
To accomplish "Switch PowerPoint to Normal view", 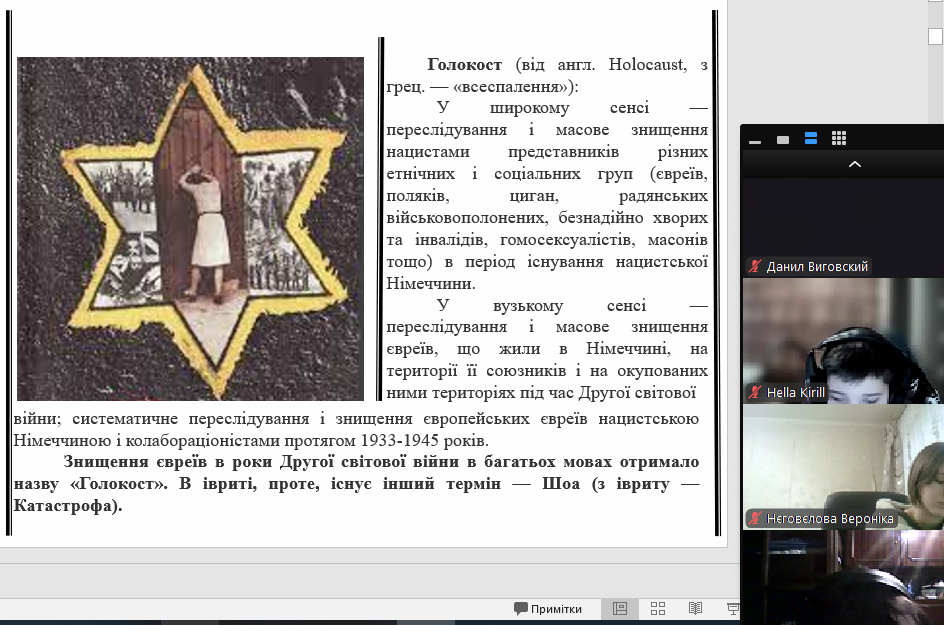I will pyautogui.click(x=620, y=609).
